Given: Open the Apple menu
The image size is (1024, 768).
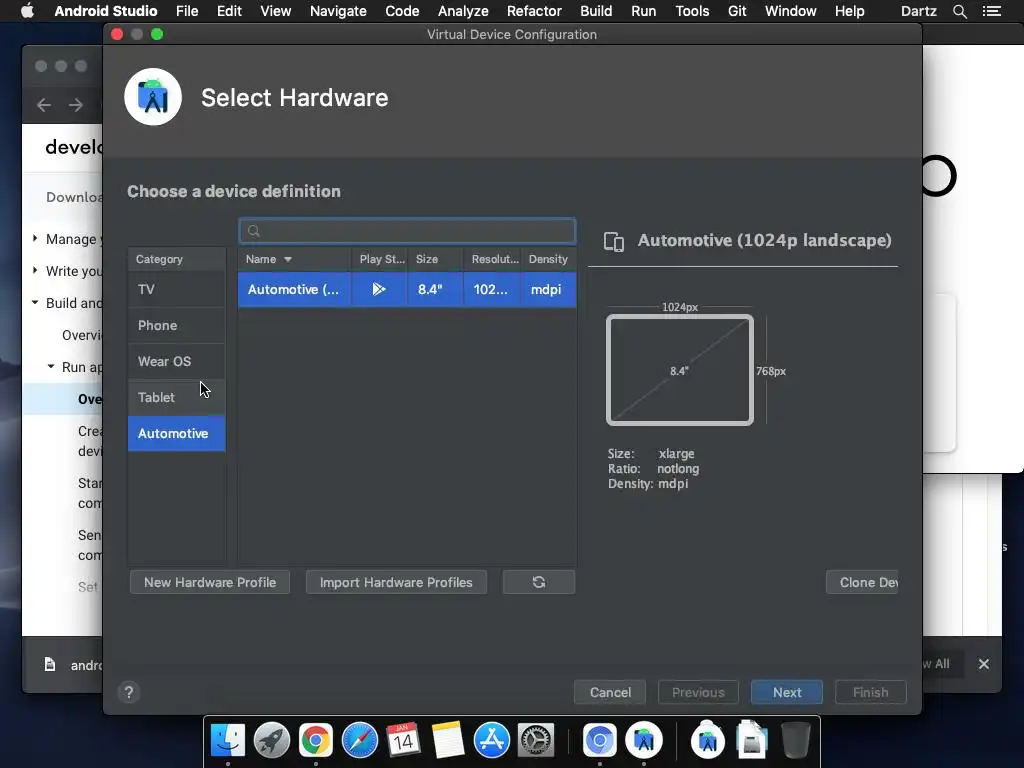Looking at the screenshot, I should point(27,11).
